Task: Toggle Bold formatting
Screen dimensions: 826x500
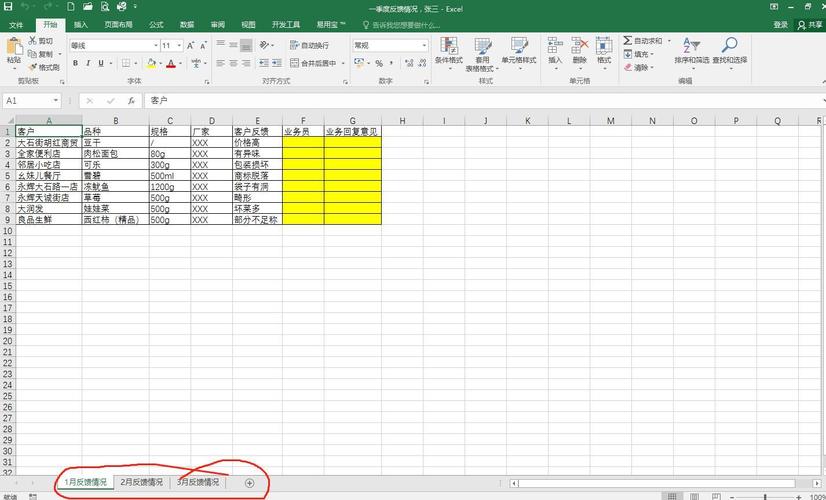Action: (75, 63)
